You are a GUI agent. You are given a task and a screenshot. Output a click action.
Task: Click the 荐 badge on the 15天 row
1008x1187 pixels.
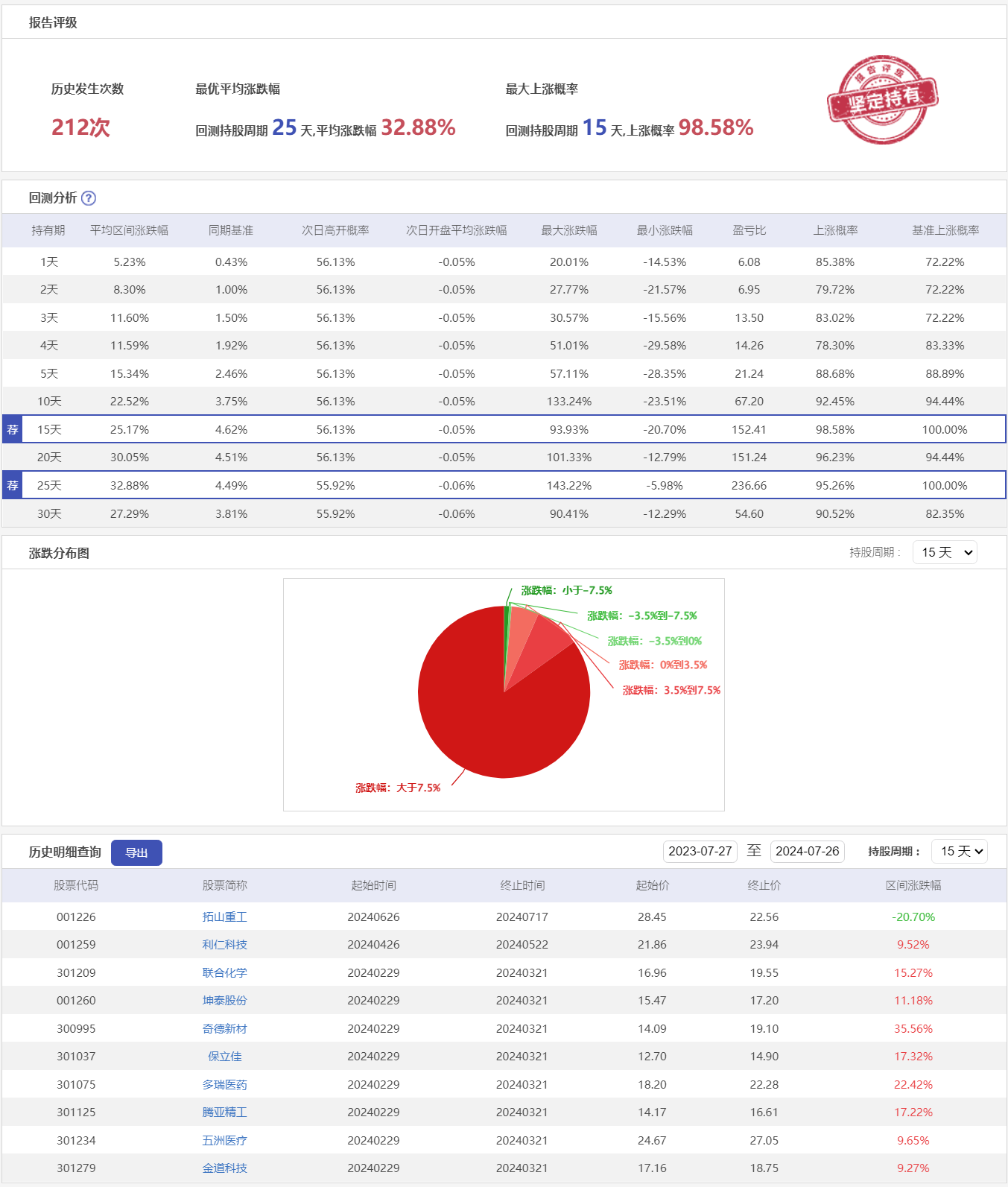pyautogui.click(x=13, y=430)
